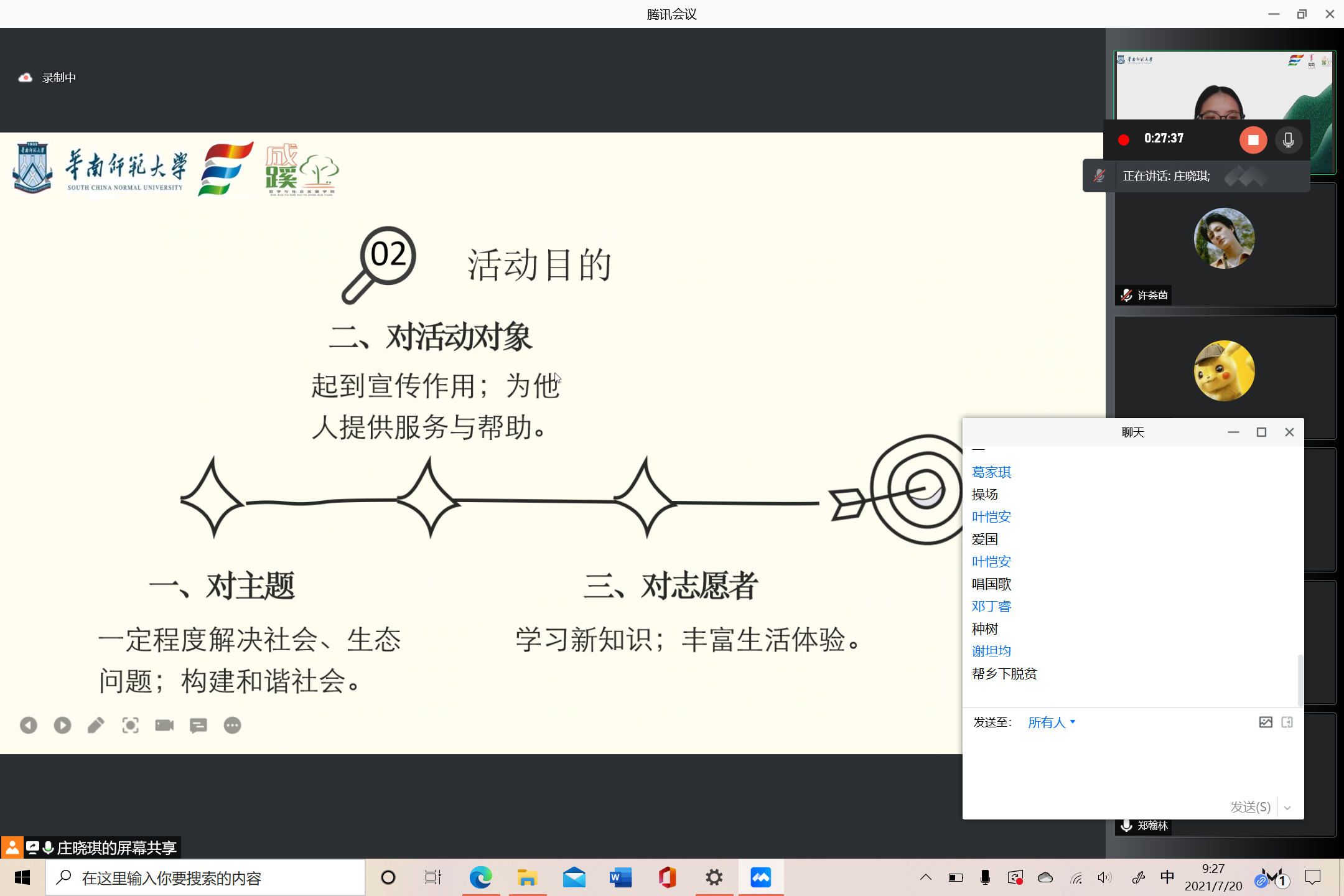Open File Explorer from the taskbar

(527, 878)
